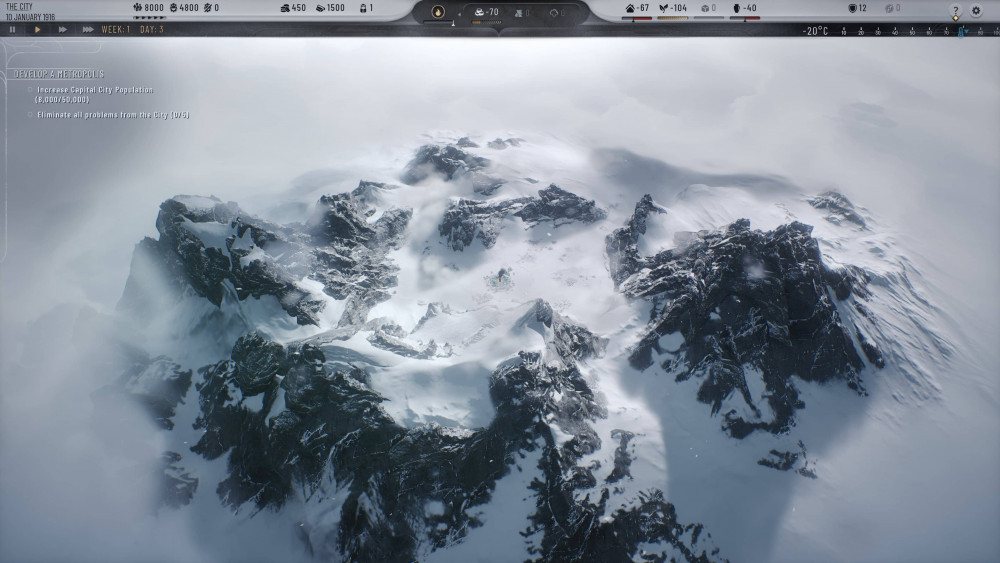Set game to fast forward speed
The image size is (1000, 563).
point(62,29)
